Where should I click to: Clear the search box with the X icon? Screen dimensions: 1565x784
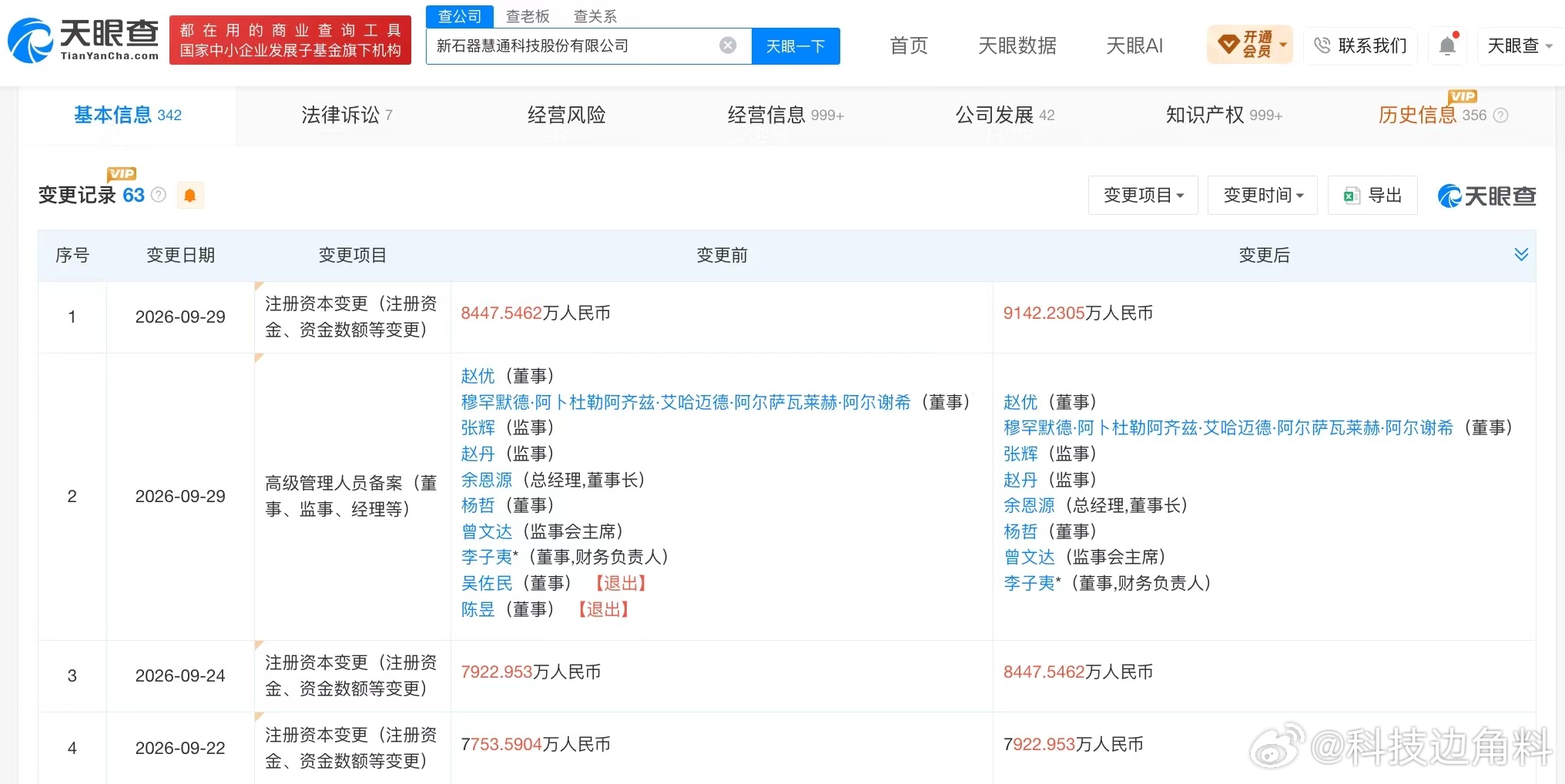[727, 45]
